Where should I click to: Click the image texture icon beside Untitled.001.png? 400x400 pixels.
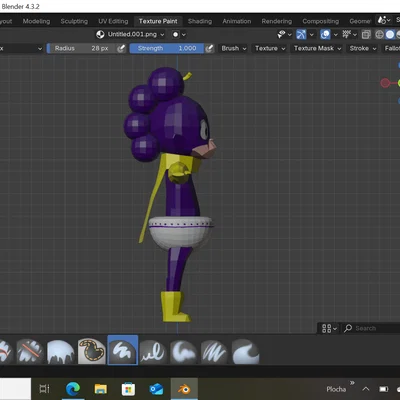(100, 34)
